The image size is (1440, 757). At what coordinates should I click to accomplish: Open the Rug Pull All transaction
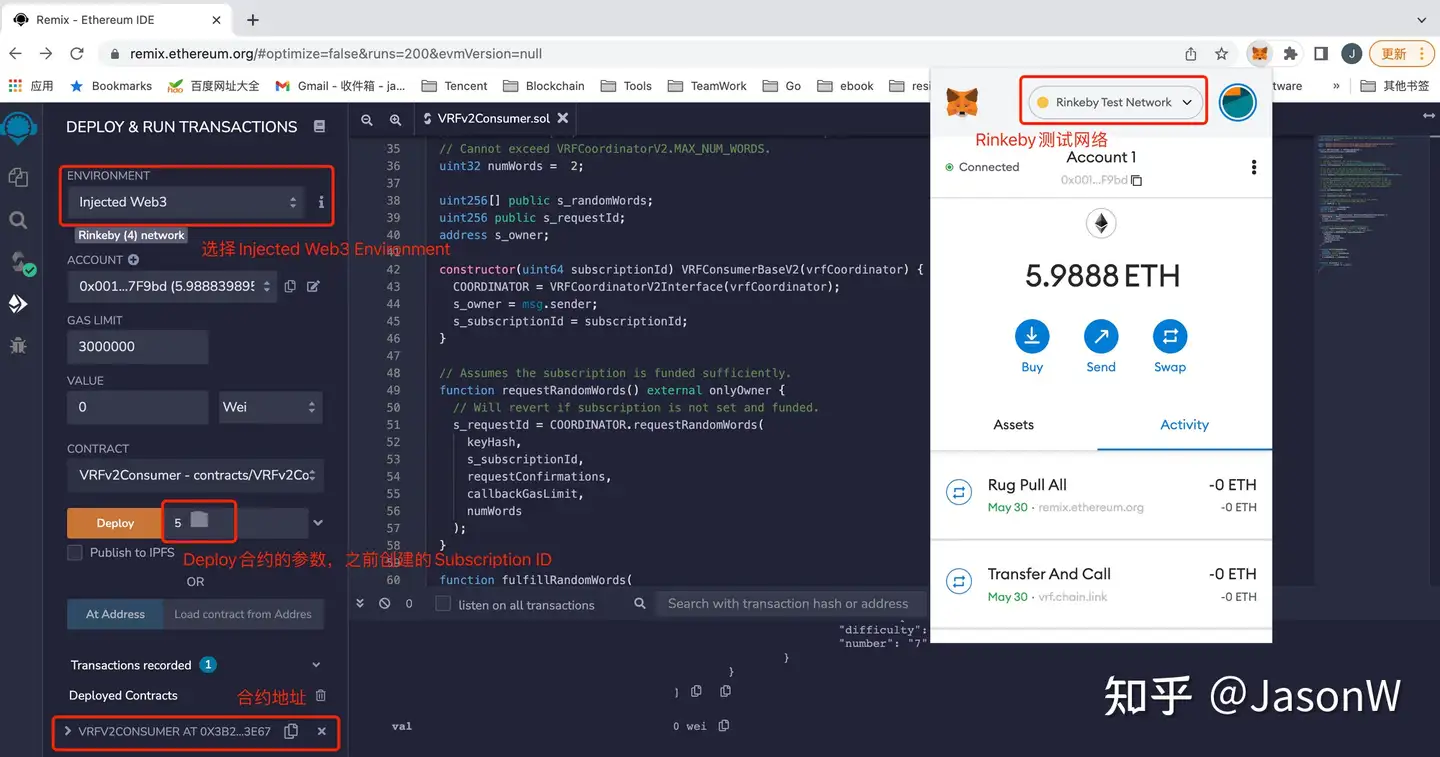[1101, 495]
